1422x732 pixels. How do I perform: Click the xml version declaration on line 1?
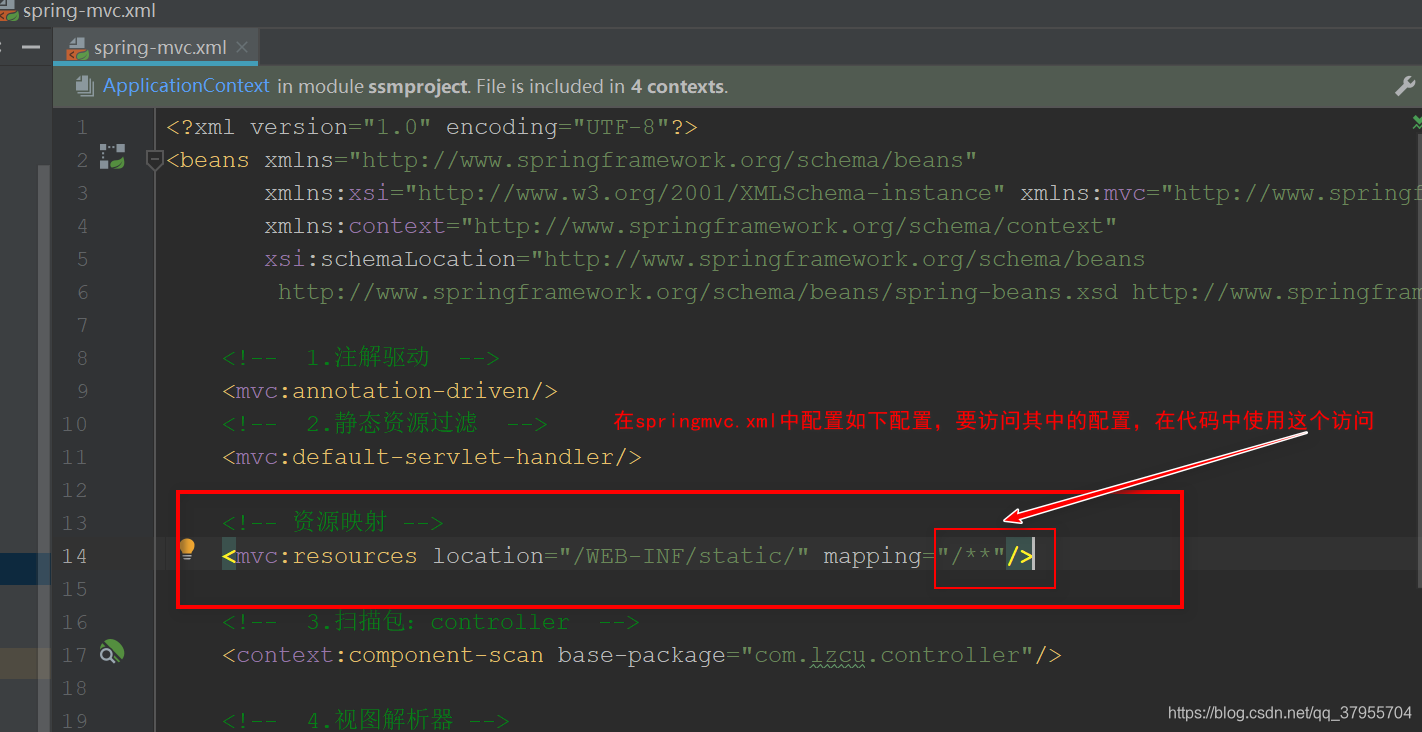(432, 127)
